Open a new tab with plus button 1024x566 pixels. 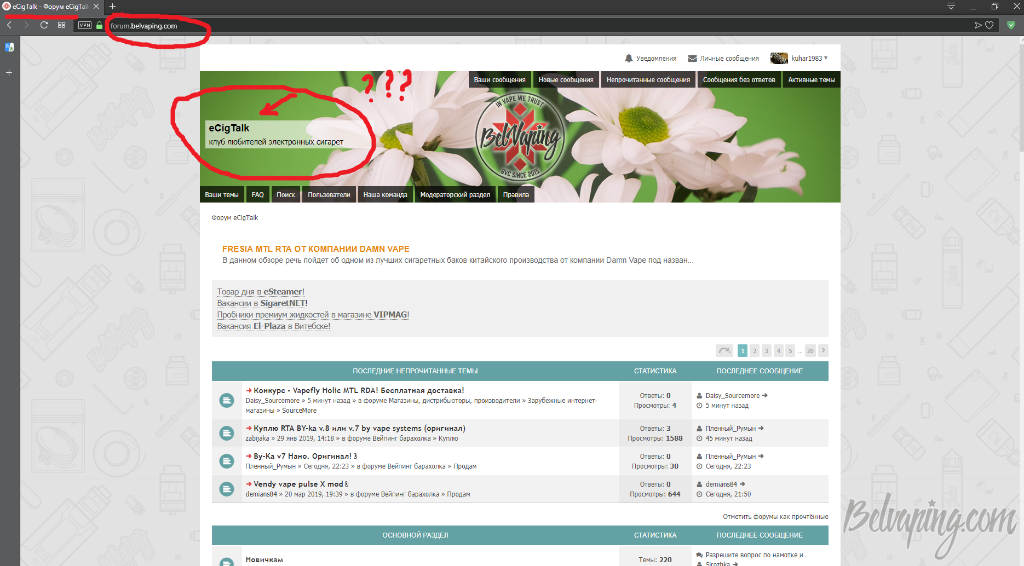(112, 7)
